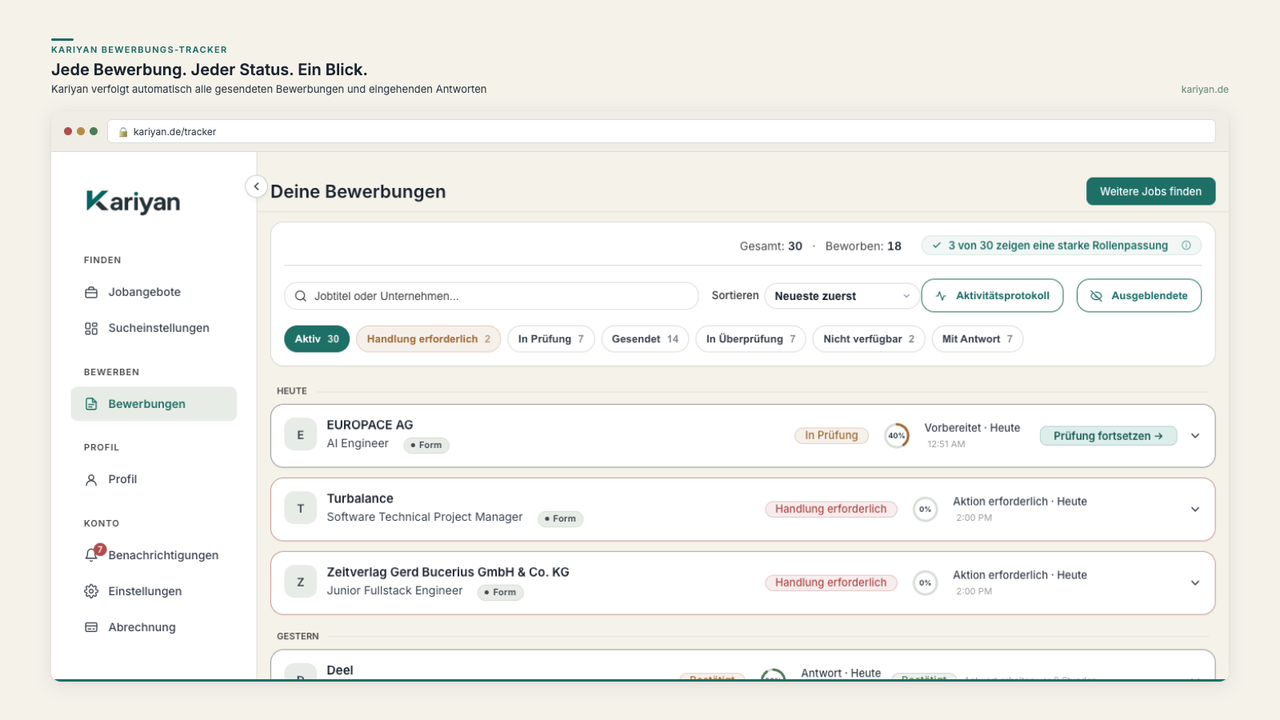The width and height of the screenshot is (1280, 720).
Task: Filter by Nicht verfügbar 2
Action: 869,339
